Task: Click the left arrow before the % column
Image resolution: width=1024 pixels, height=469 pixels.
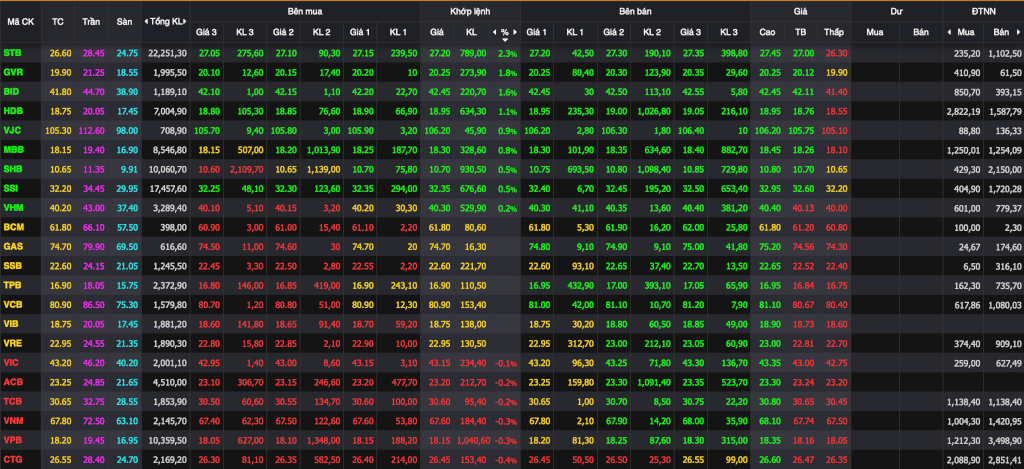Action: [494, 31]
